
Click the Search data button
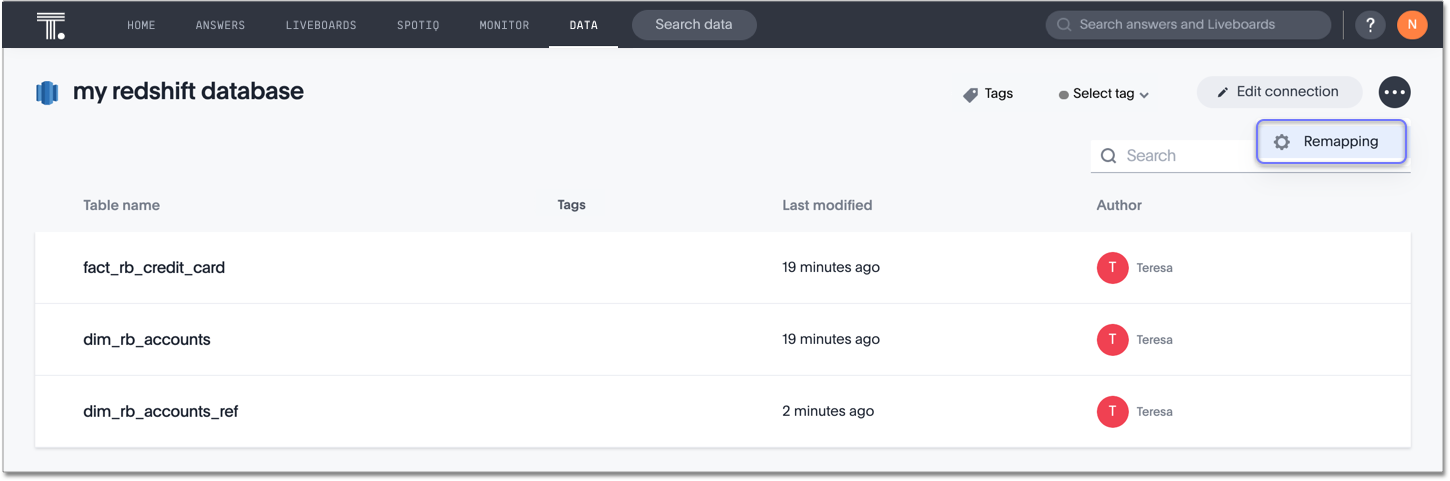pyautogui.click(x=694, y=25)
